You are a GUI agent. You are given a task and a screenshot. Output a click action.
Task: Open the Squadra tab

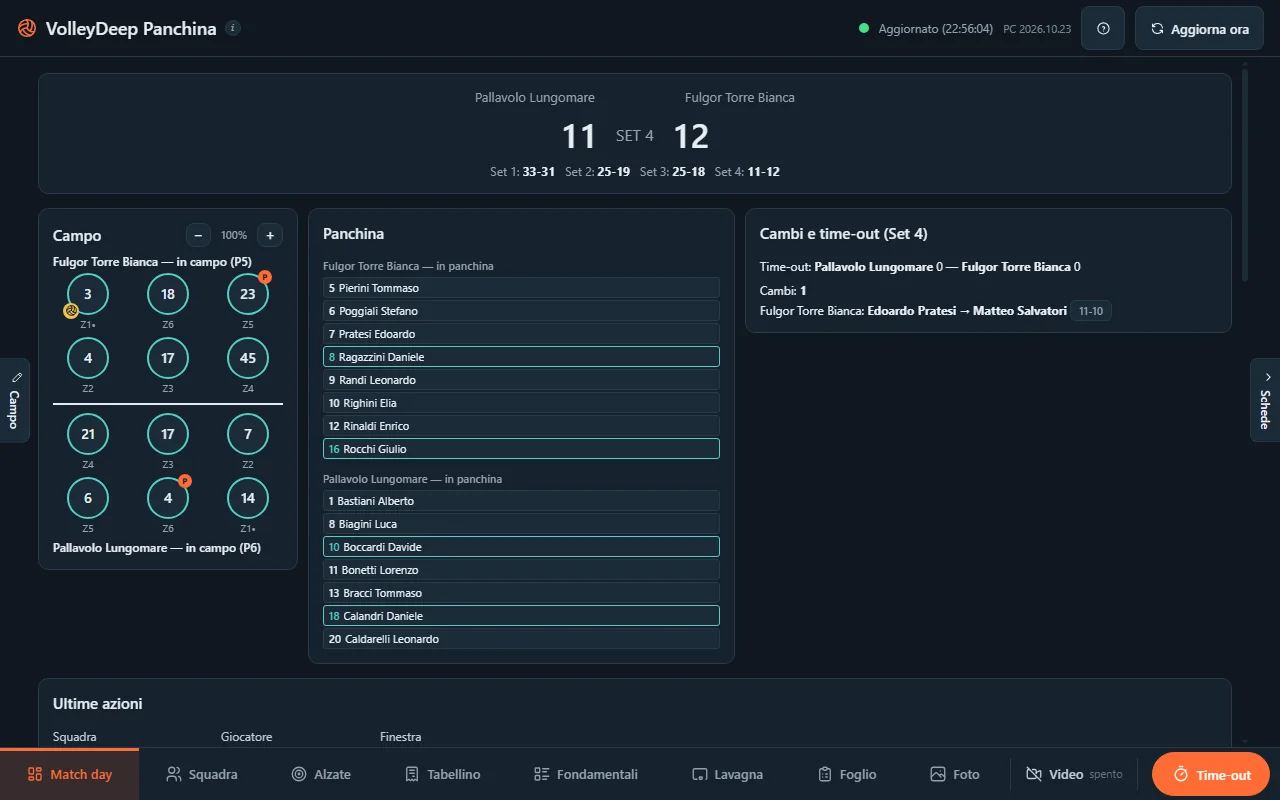tap(202, 774)
